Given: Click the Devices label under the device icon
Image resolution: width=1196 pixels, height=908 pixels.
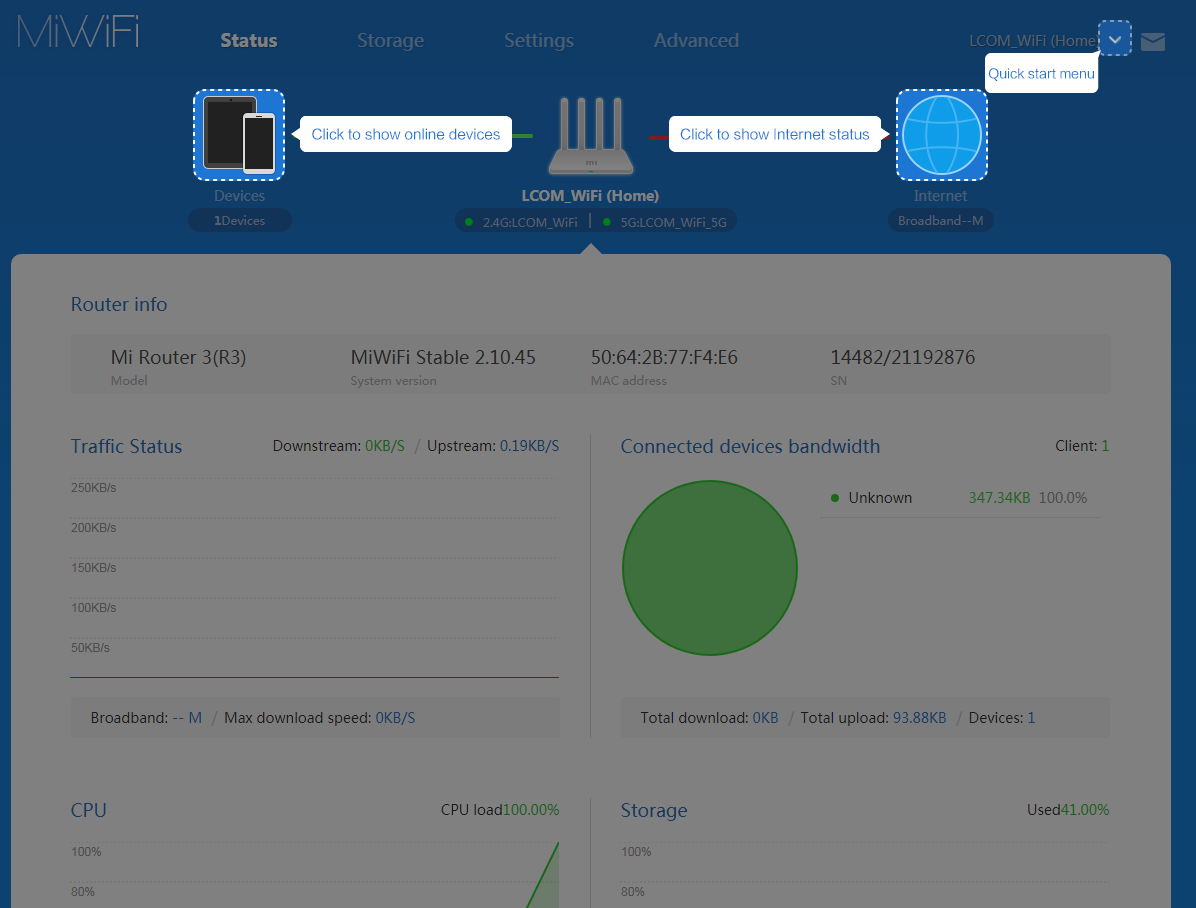Looking at the screenshot, I should [240, 196].
